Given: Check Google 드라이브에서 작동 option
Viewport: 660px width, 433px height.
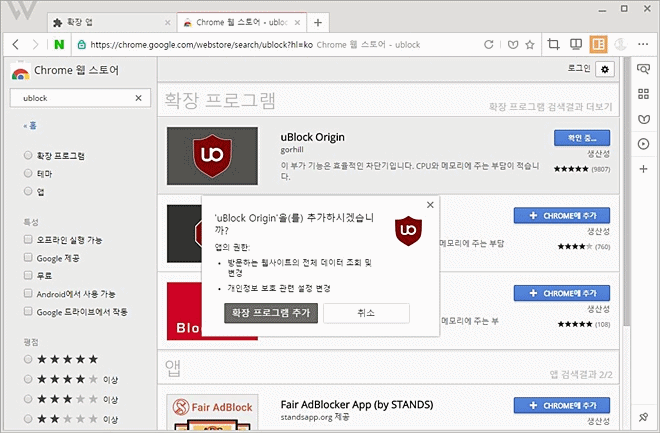Looking at the screenshot, I should tap(28, 311).
